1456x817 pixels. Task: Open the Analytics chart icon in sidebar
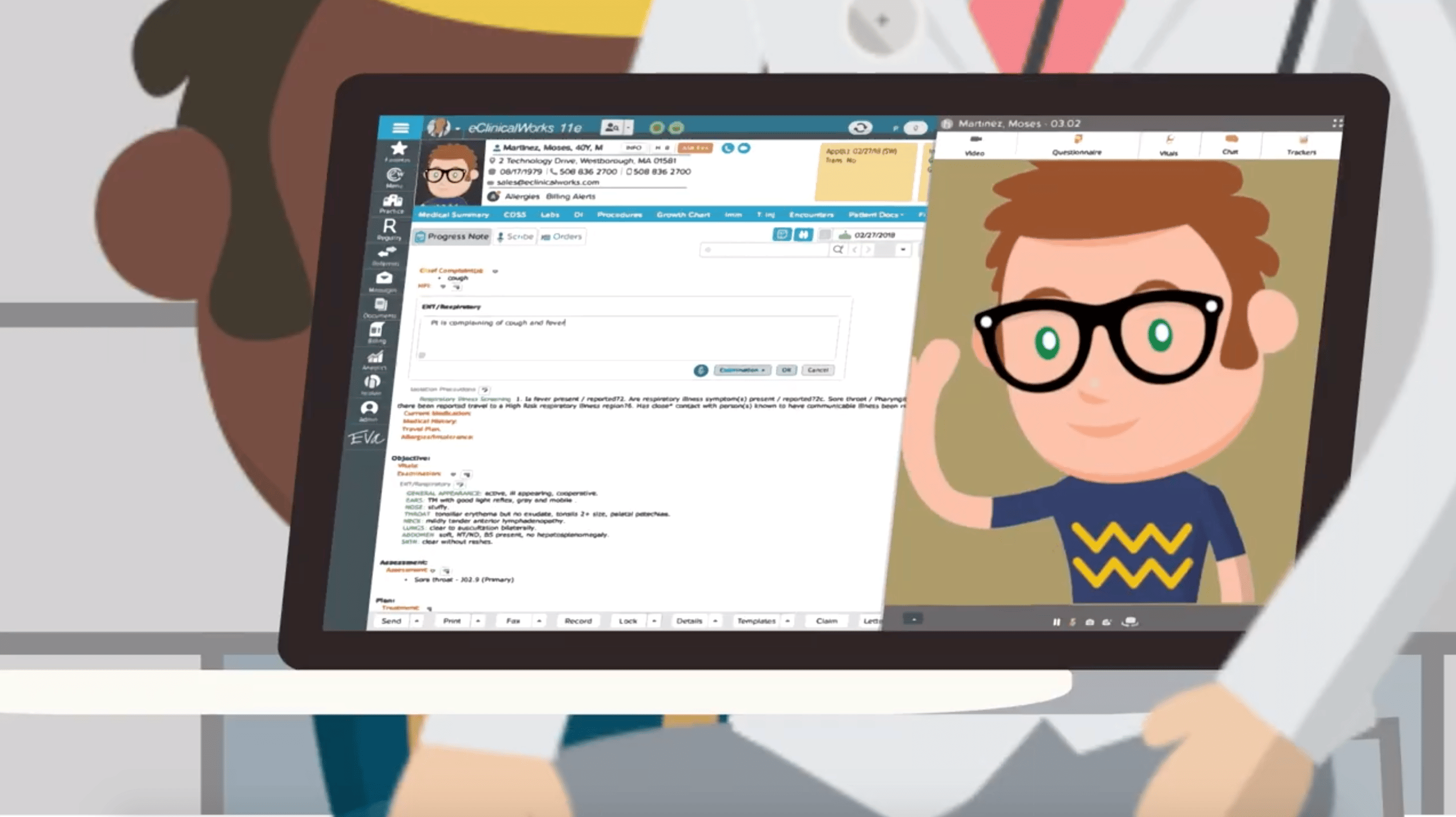click(x=375, y=358)
